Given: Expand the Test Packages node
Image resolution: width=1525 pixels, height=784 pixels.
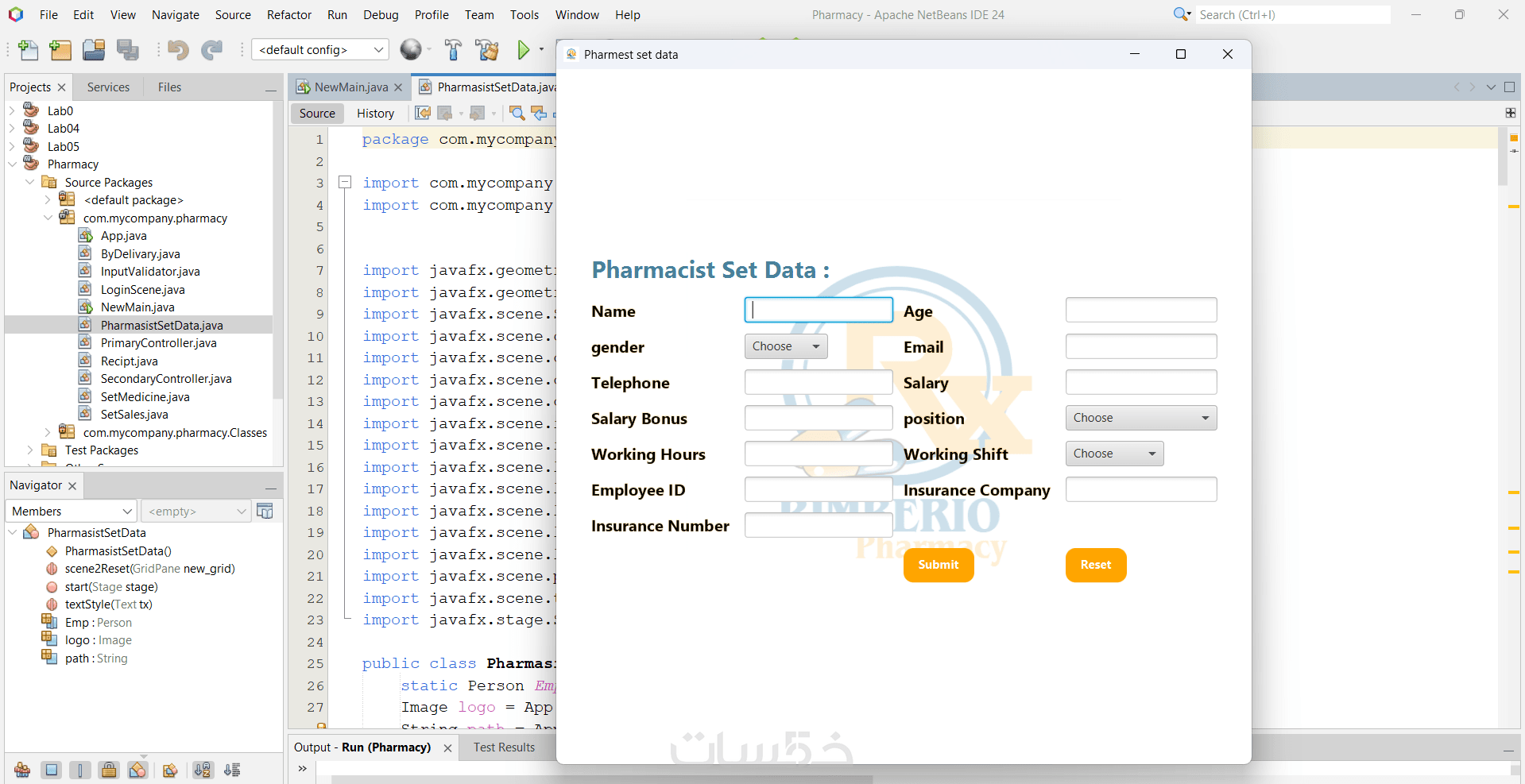Looking at the screenshot, I should 29,450.
